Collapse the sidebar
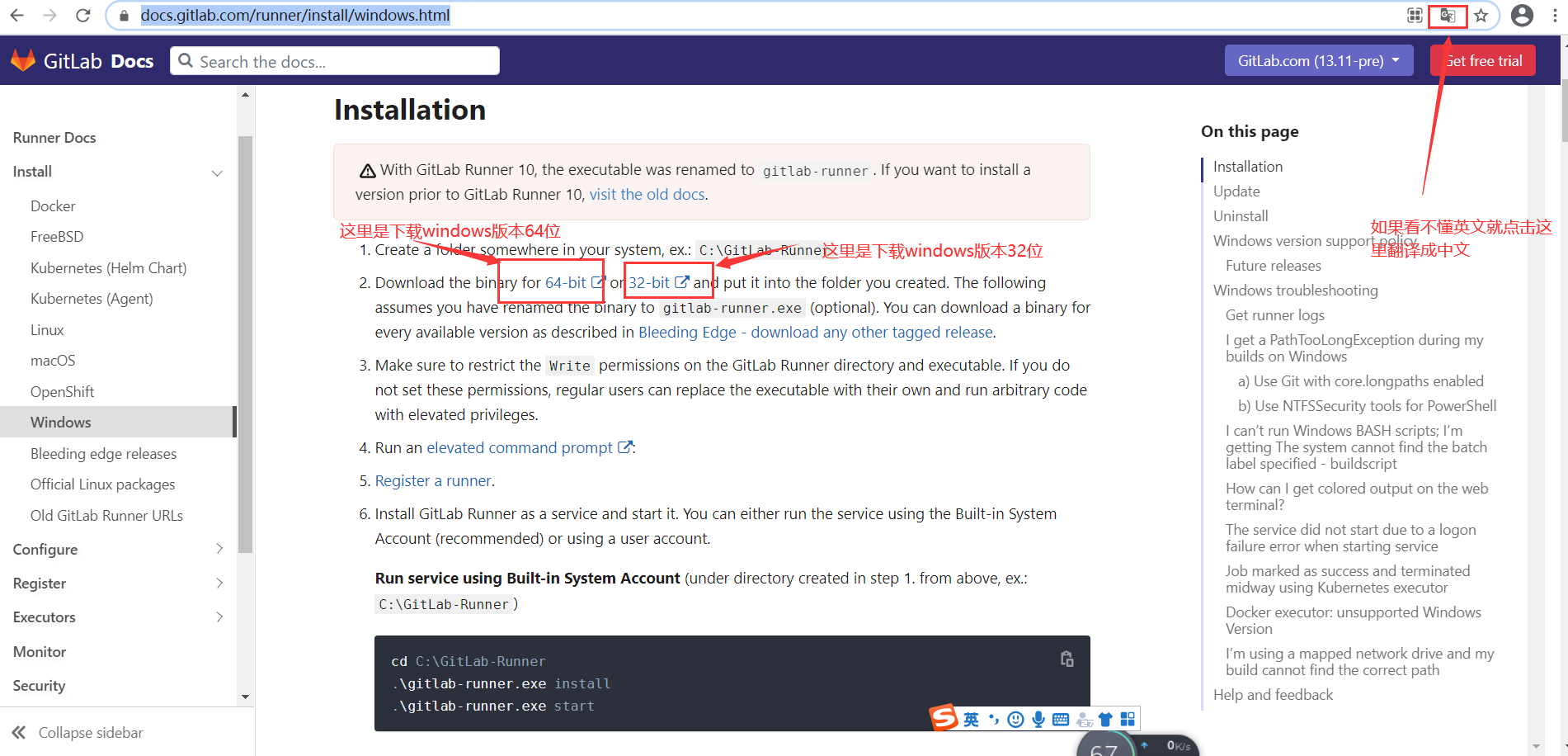This screenshot has height=756, width=1568. click(x=90, y=732)
